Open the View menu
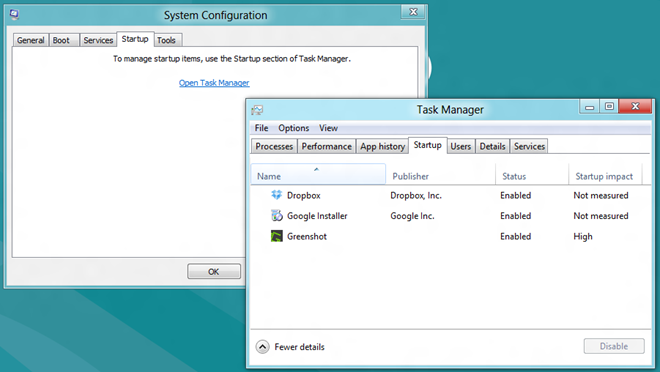 pyautogui.click(x=328, y=128)
